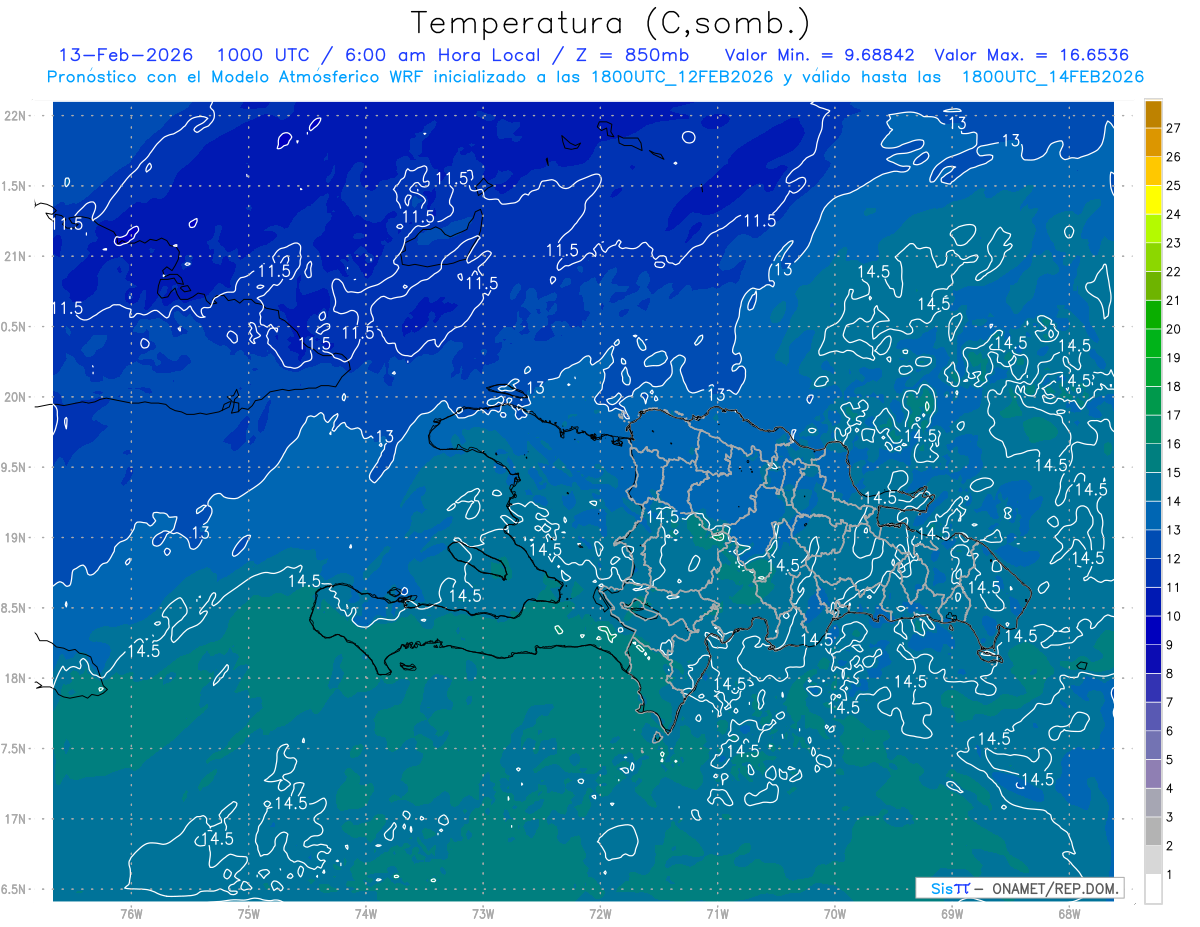Image resolution: width=1200 pixels, height=927 pixels.
Task: Click the '72W' longitude axis label
Action: point(600,913)
